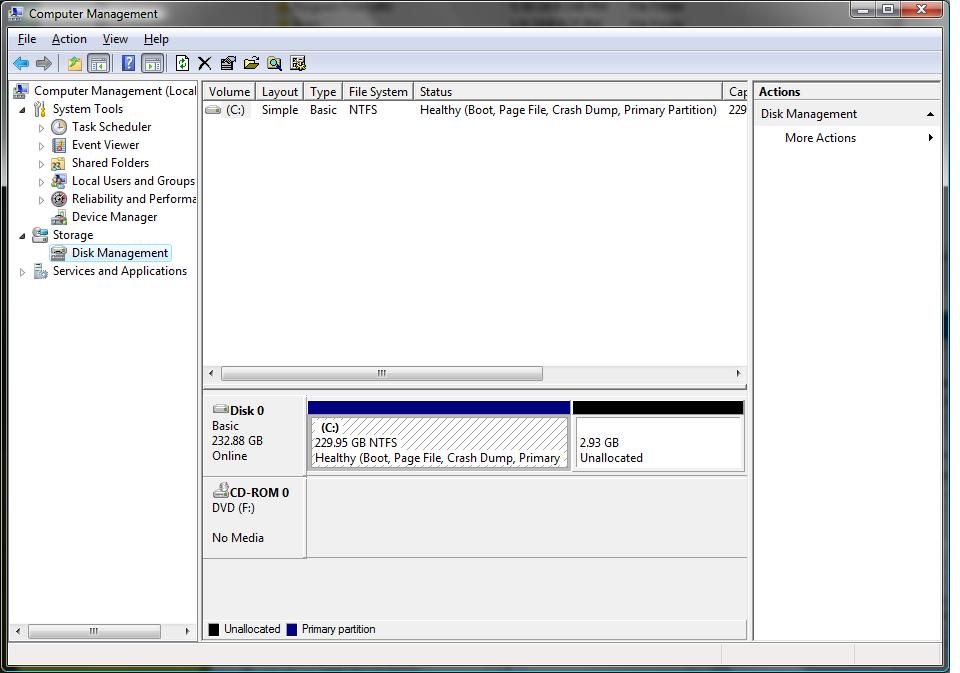Click the checklist settings icon in the toolbar
This screenshot has width=960, height=673.
point(298,63)
